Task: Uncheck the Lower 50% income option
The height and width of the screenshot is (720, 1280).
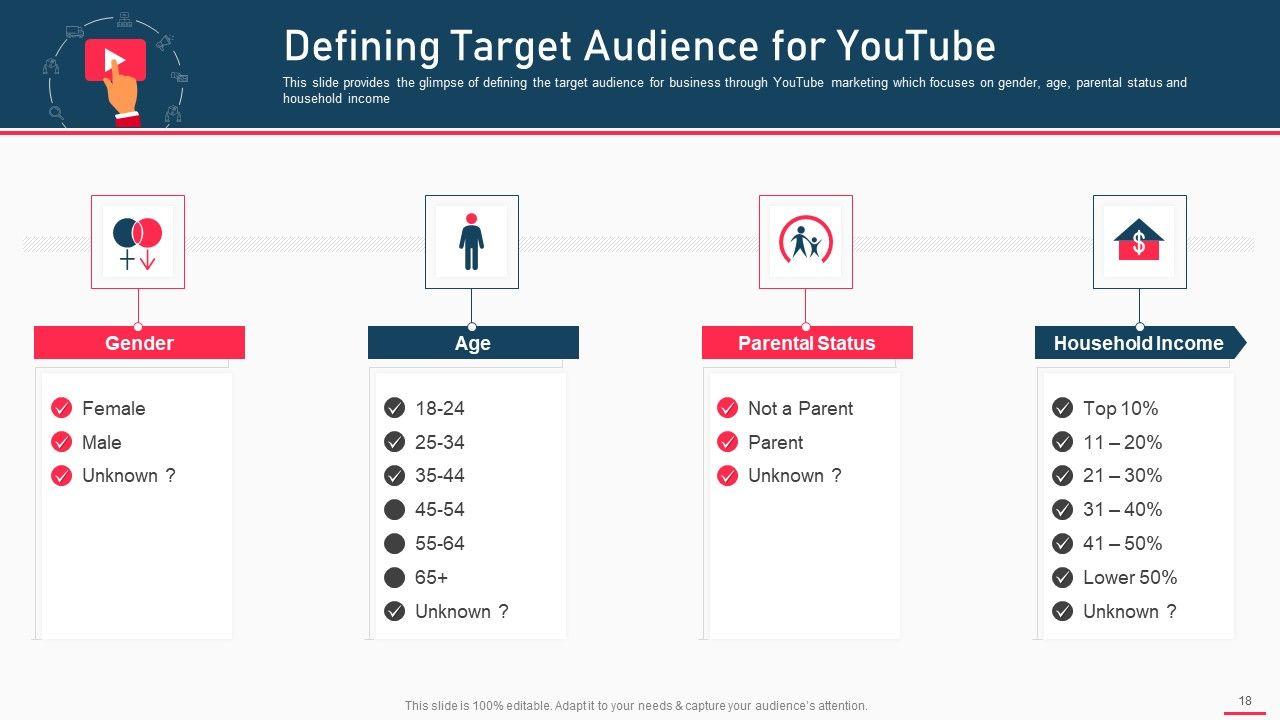Action: [1063, 578]
